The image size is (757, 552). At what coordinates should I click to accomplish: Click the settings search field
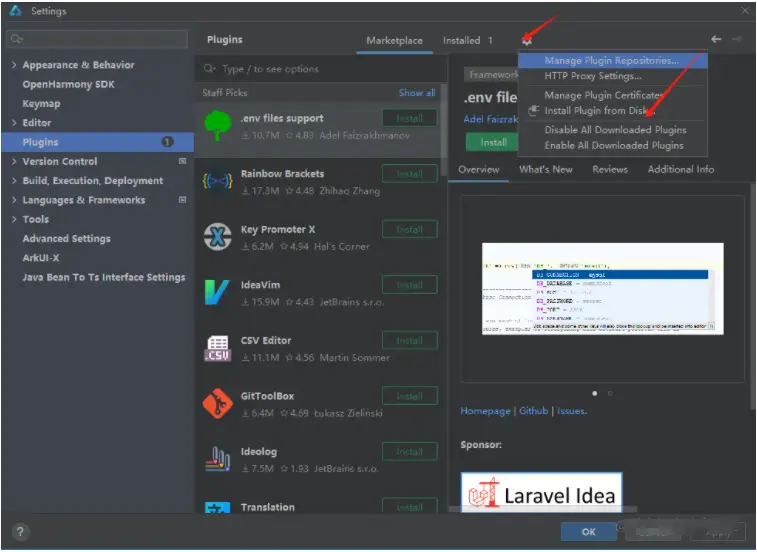point(97,39)
